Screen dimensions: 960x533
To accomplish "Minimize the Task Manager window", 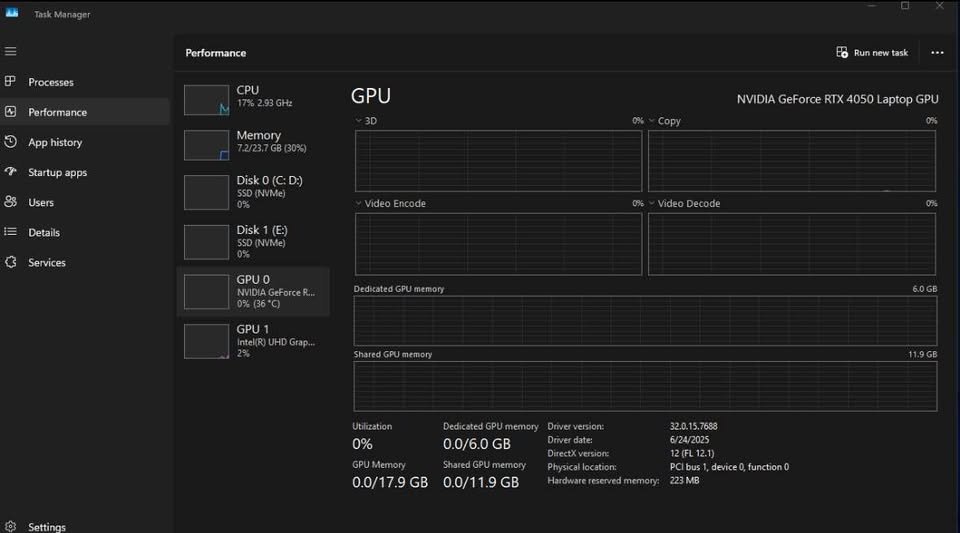I will coord(872,6).
